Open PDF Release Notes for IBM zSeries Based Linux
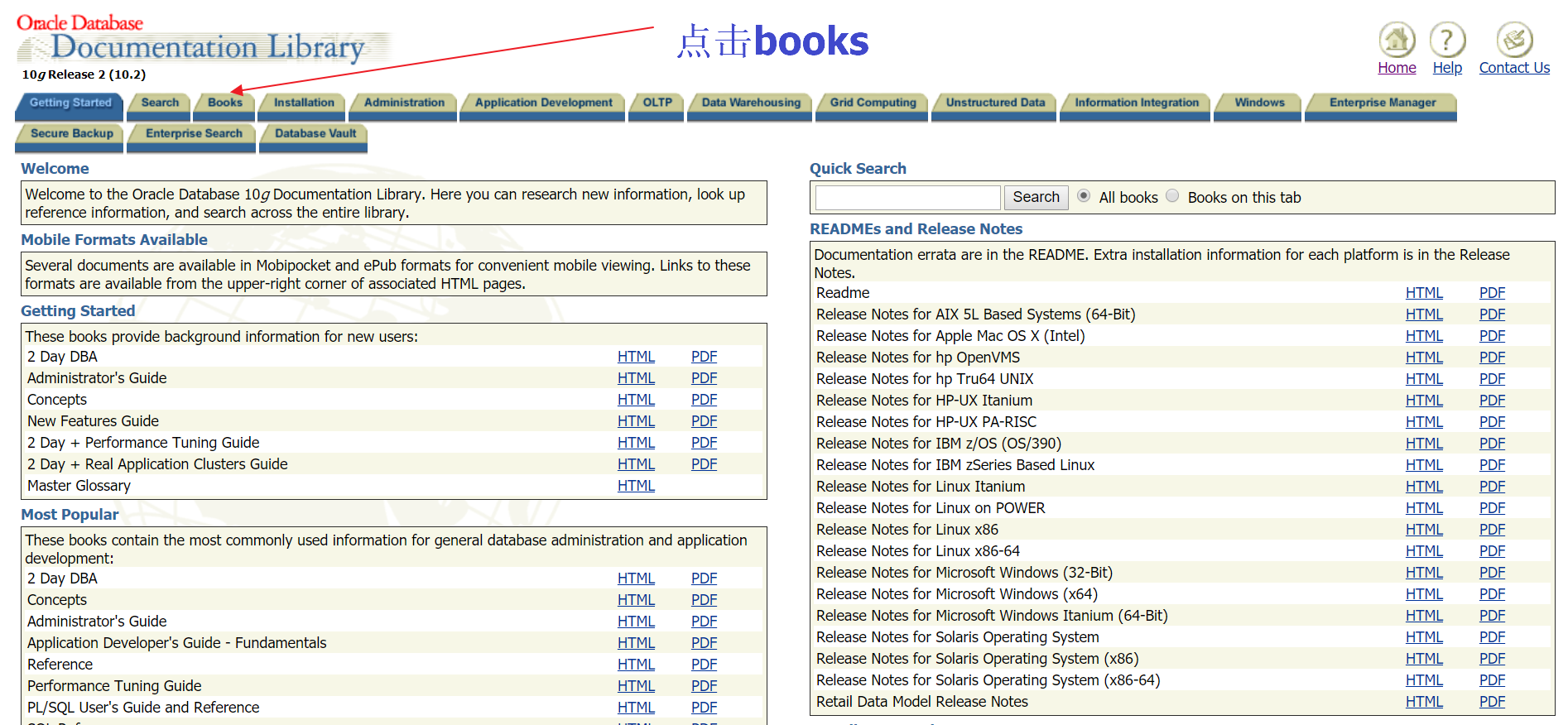 [x=1492, y=465]
